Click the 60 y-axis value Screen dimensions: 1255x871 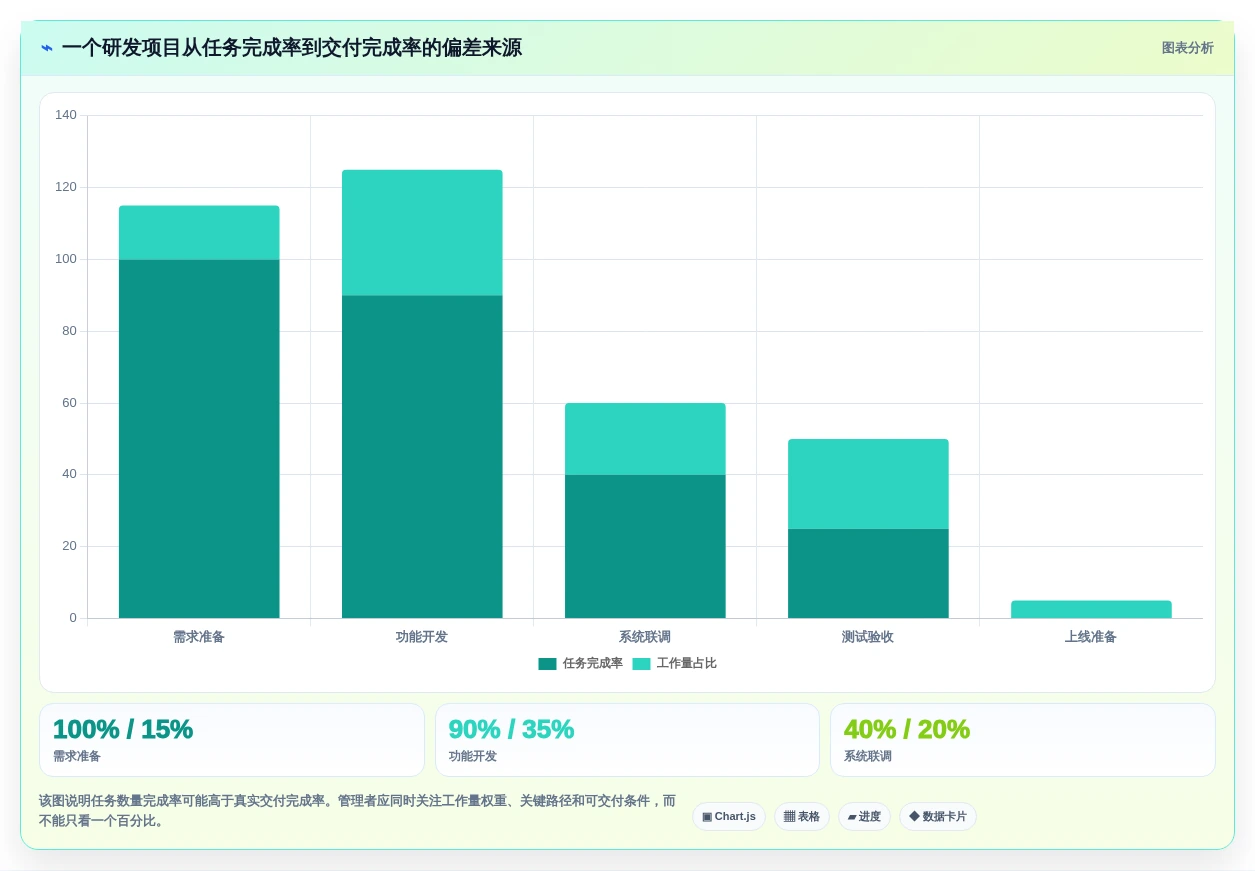point(69,403)
